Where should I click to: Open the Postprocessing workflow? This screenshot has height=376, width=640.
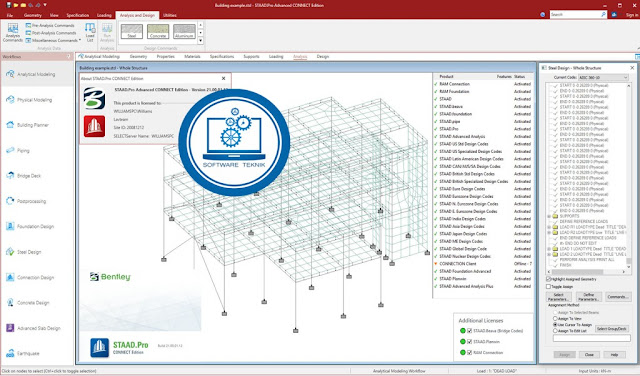[x=26, y=201]
